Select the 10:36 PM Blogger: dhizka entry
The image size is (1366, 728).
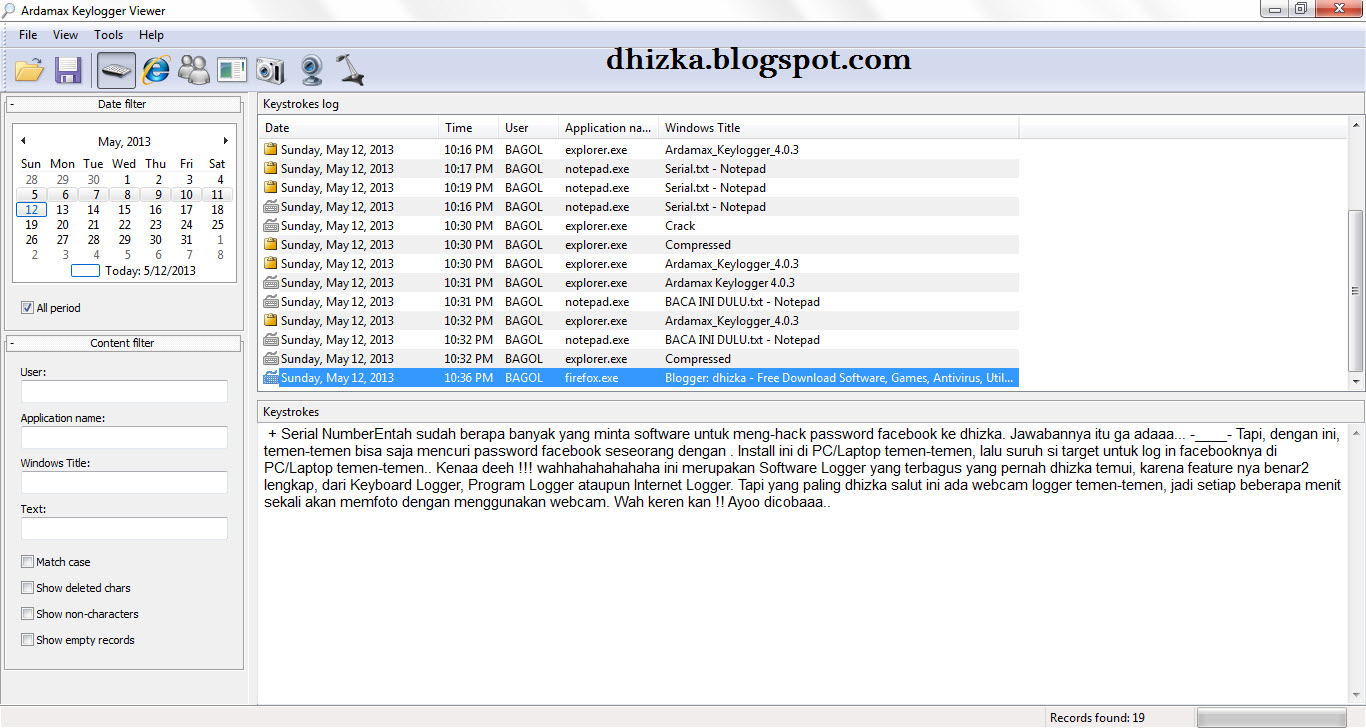pyautogui.click(x=639, y=378)
